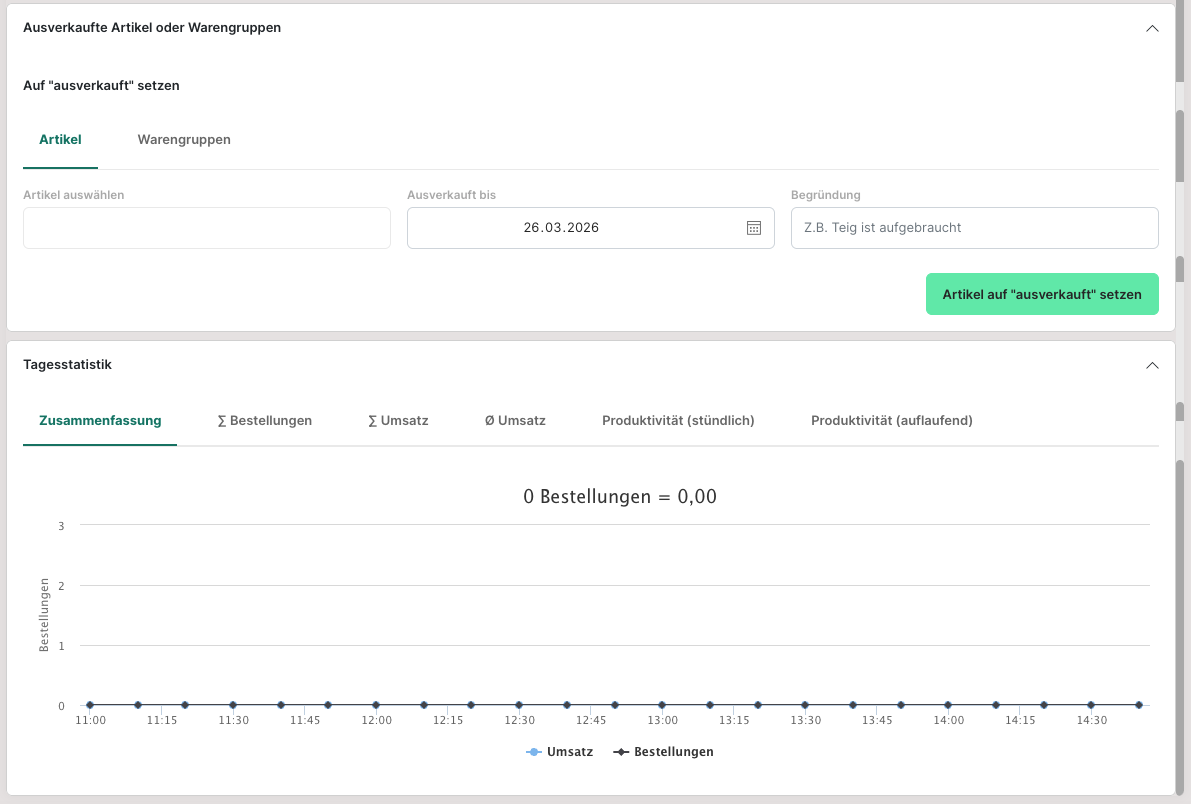1191x804 pixels.
Task: Click the 11:00 data point on chart
Action: (x=90, y=705)
